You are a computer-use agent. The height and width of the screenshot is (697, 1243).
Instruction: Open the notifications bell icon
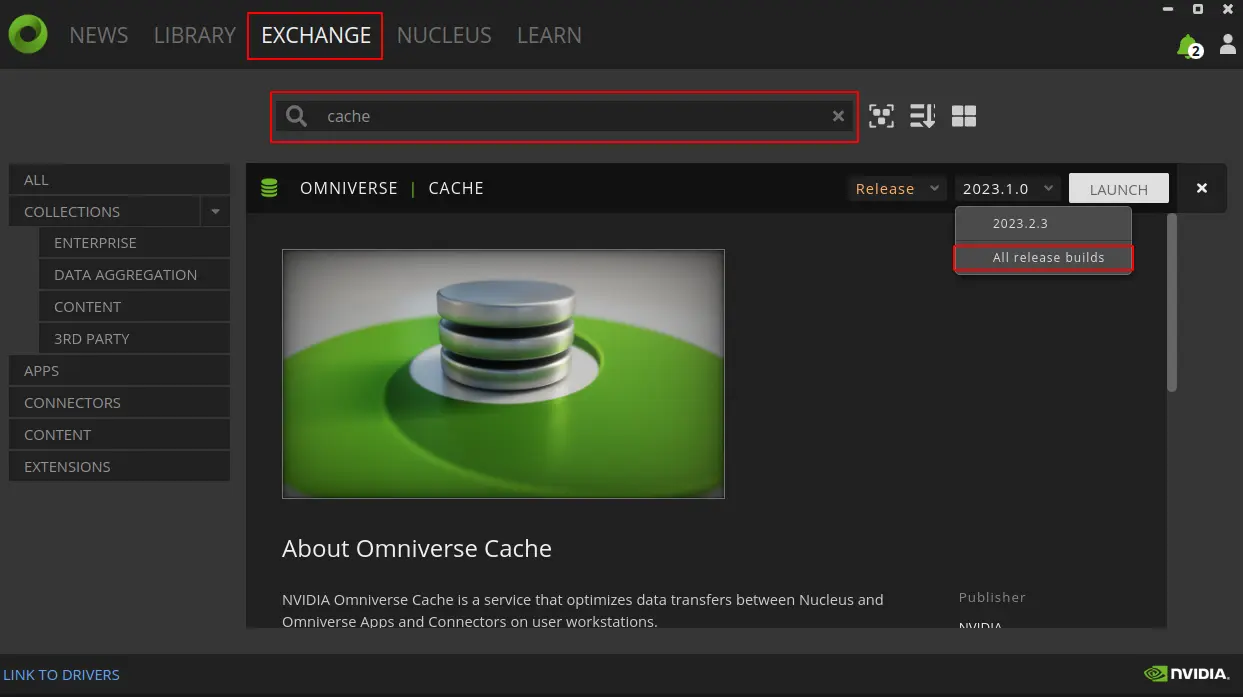(x=1187, y=45)
